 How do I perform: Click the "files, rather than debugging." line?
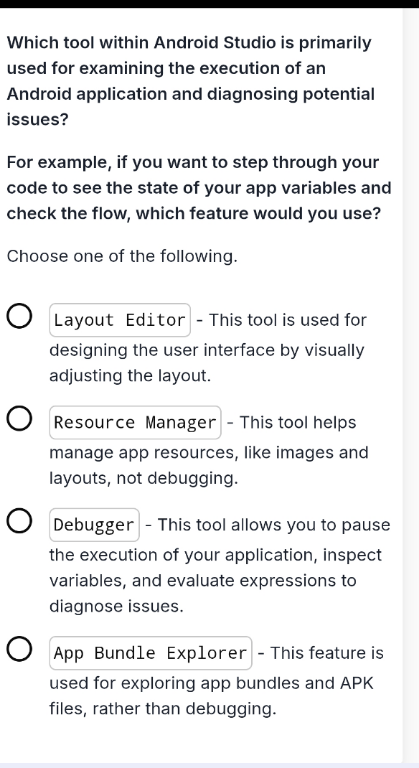click(163, 709)
